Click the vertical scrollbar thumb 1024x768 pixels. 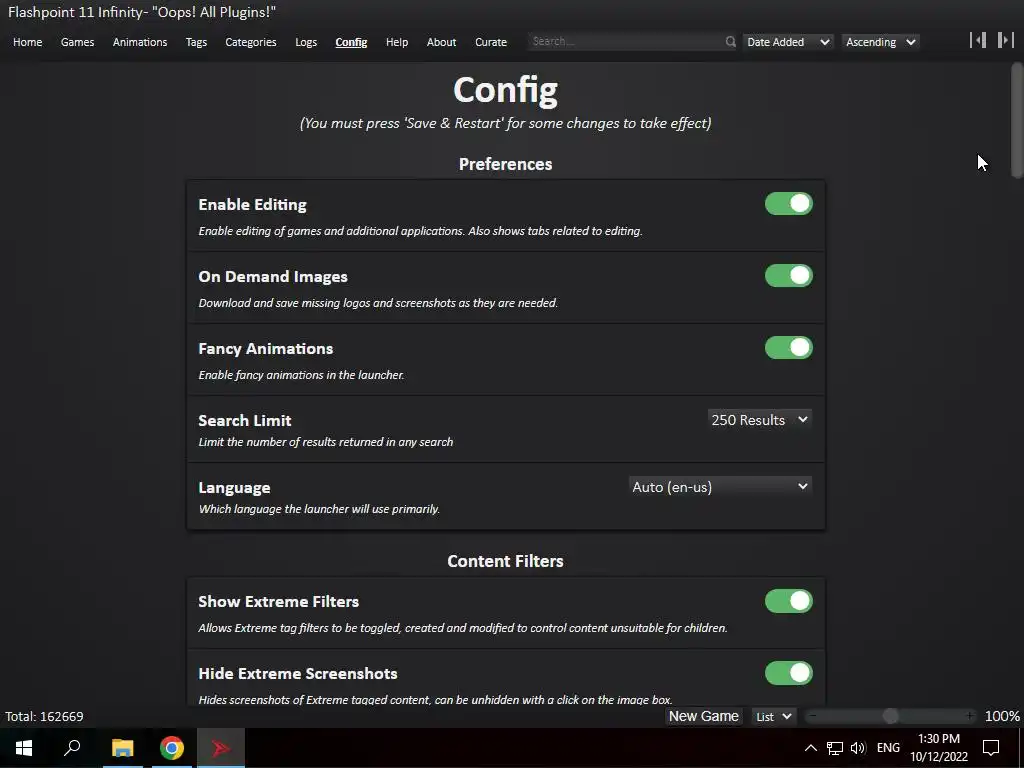[1017, 120]
